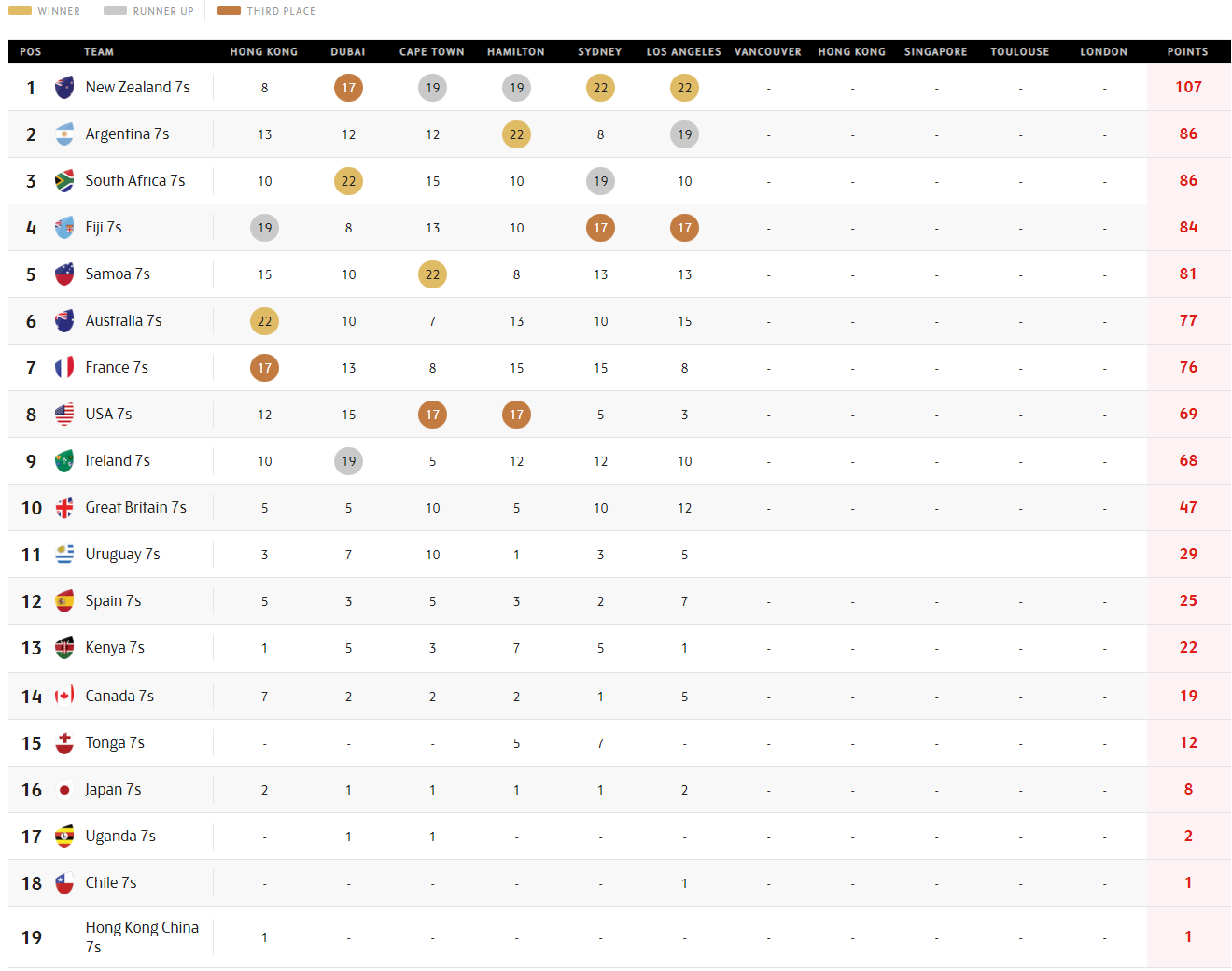Viewport: 1232px width, 971px height.
Task: Click the bronze Third Place legend swatch
Action: [x=229, y=11]
